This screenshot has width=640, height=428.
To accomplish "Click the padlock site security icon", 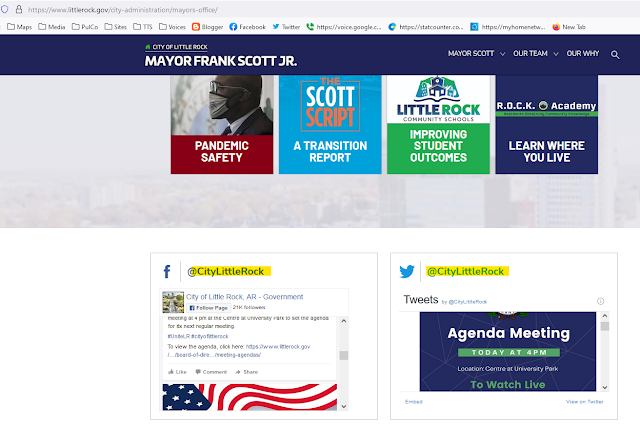I will 19,9.
